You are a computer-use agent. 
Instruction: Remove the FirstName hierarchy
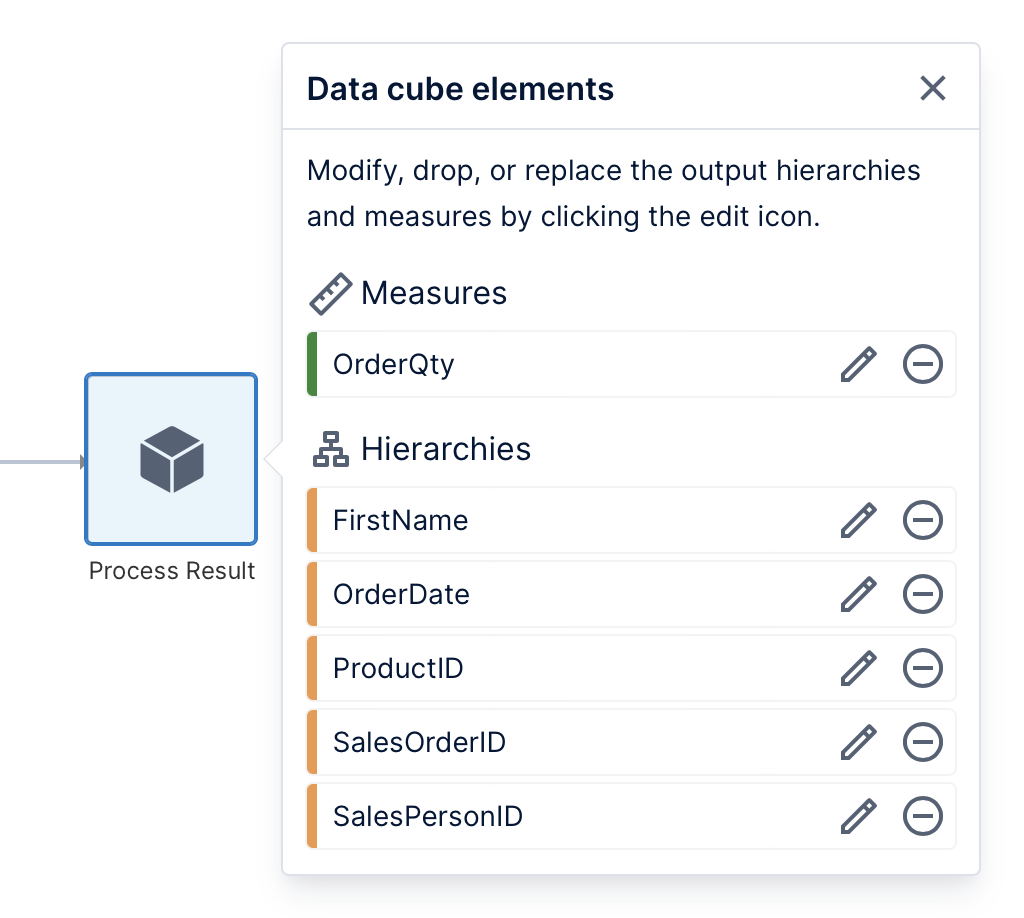922,520
